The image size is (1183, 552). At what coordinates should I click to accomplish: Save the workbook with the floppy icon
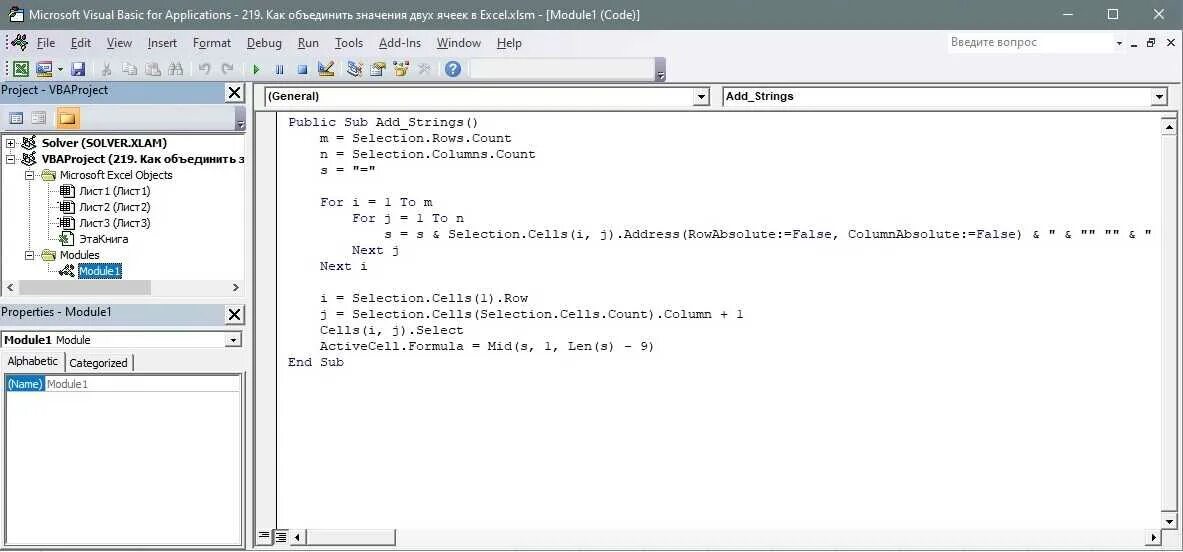coord(78,69)
